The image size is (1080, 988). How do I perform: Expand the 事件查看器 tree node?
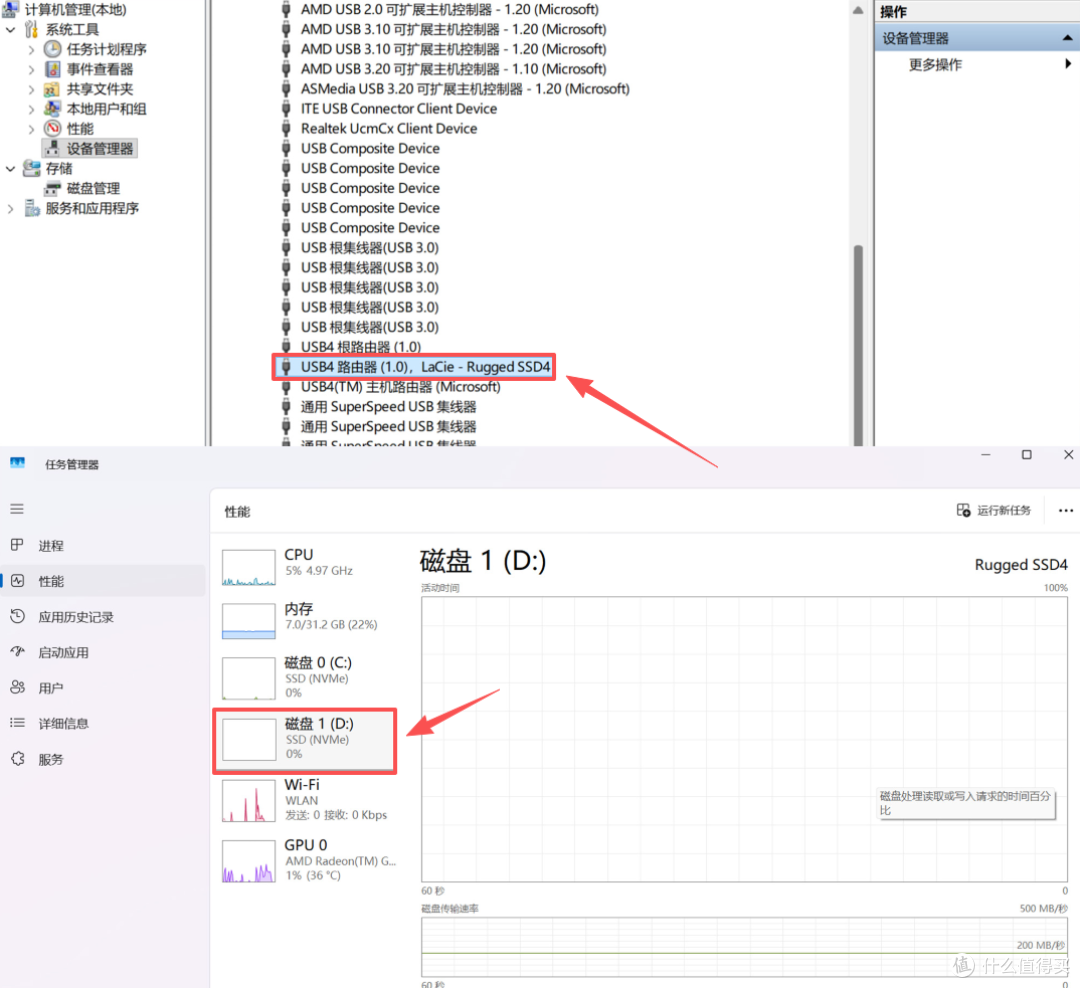click(x=31, y=70)
